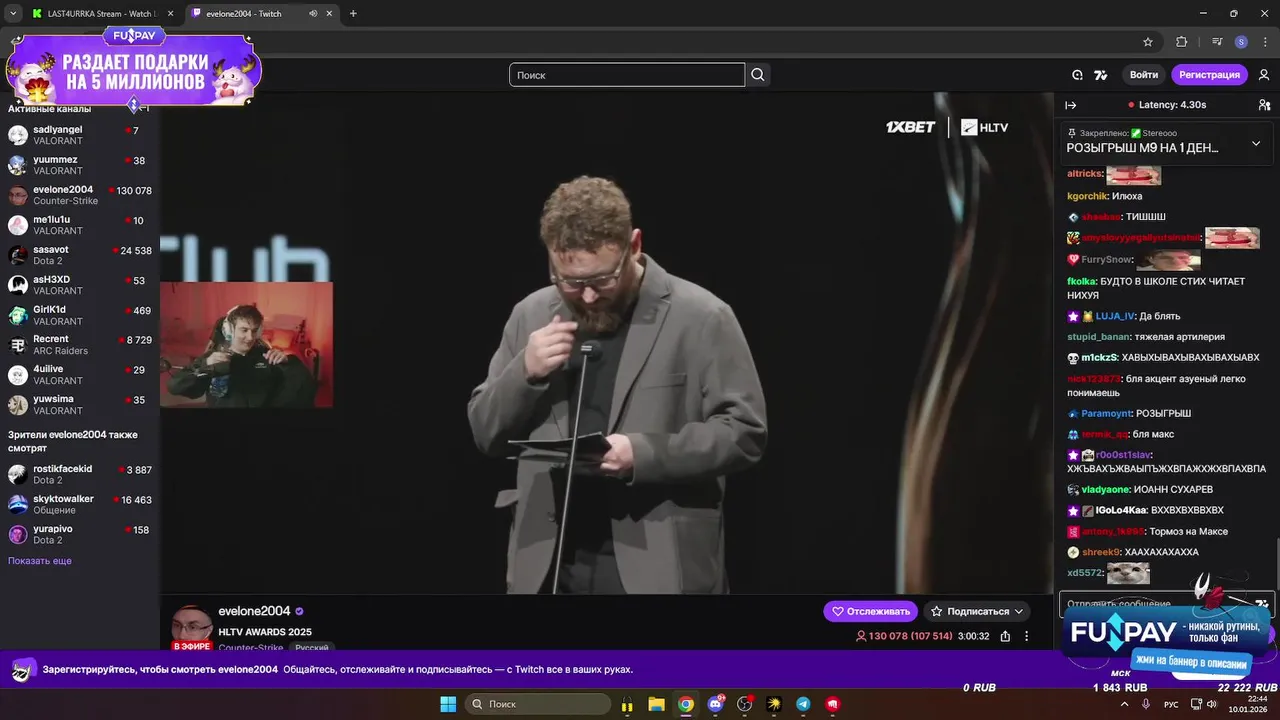The height and width of the screenshot is (720, 1280).
Task: Open yurapivo Dota 2 channel
Action: [80, 534]
